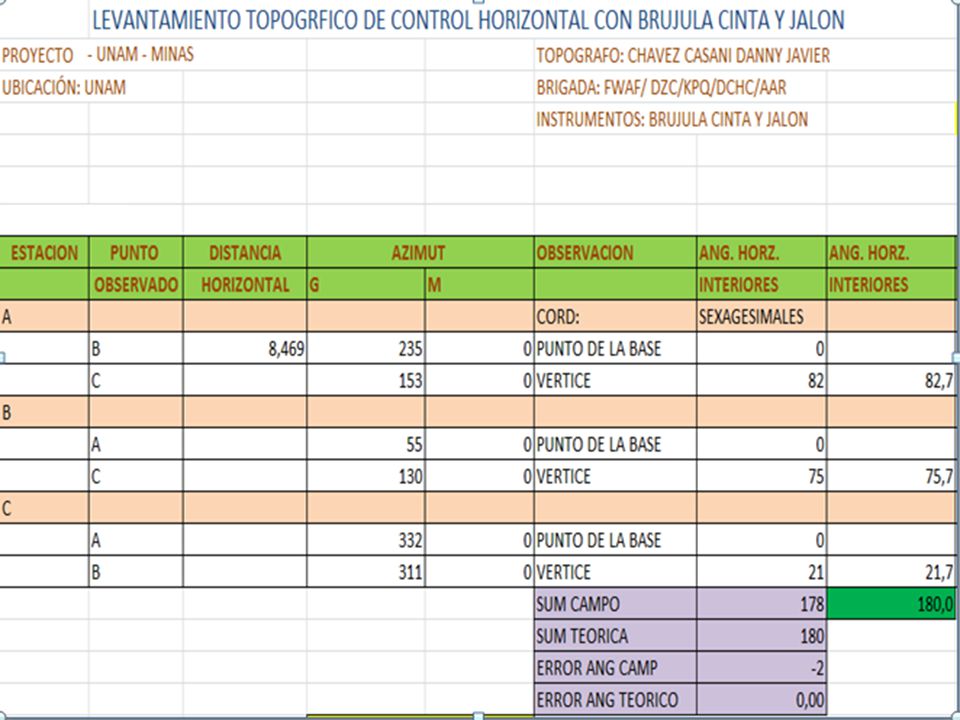Select 'TOPOGRAFO: CHAVEZ CASANI DANNY JAVIER' cell

683,56
